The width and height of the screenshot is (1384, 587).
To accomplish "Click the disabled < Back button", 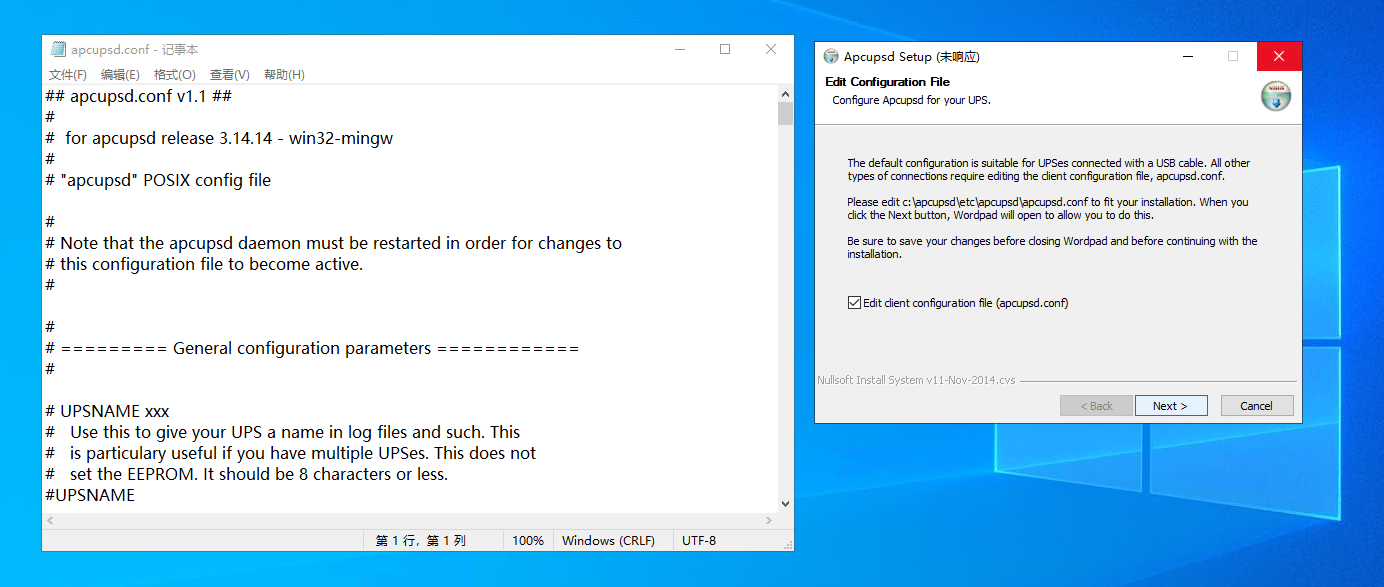I will (1097, 406).
